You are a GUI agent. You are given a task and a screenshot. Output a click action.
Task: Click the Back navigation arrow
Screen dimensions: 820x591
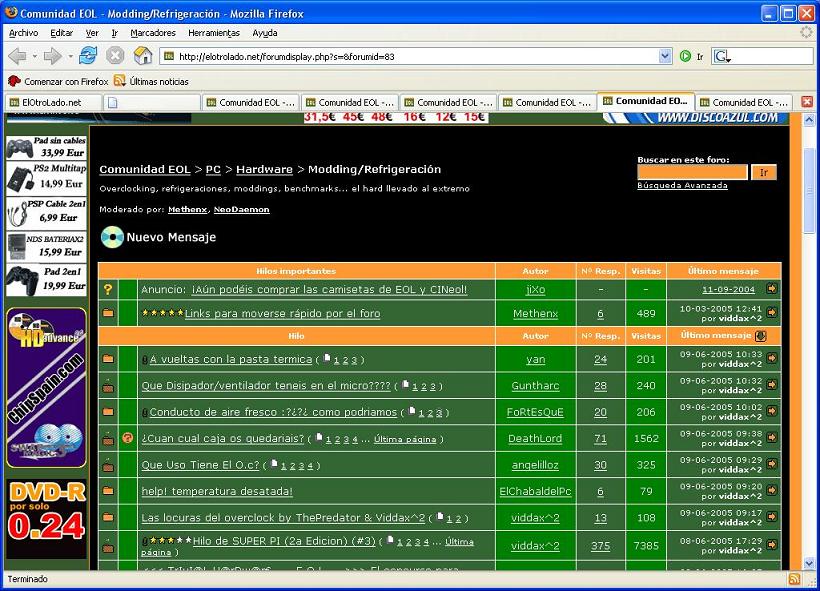click(x=17, y=56)
